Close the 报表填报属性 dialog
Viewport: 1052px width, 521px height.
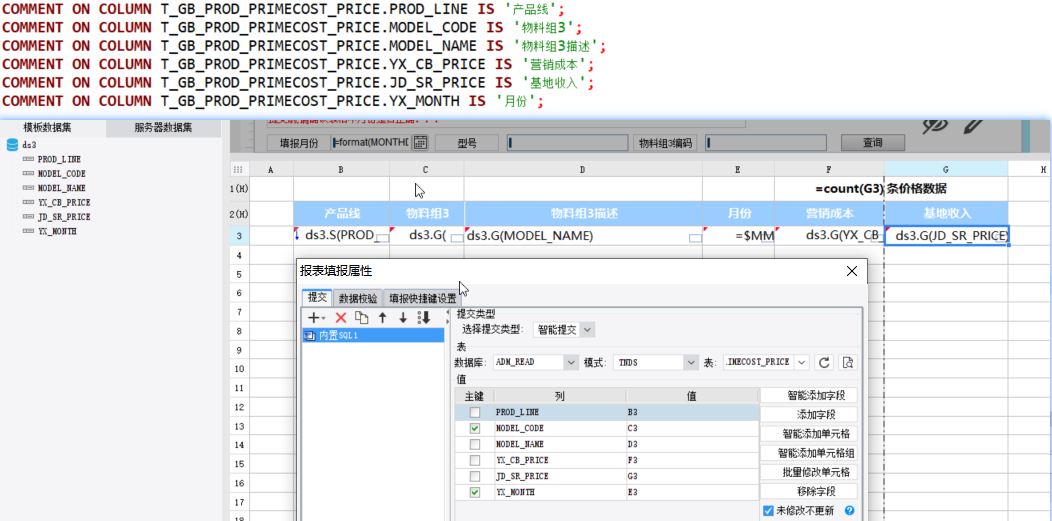pos(852,271)
